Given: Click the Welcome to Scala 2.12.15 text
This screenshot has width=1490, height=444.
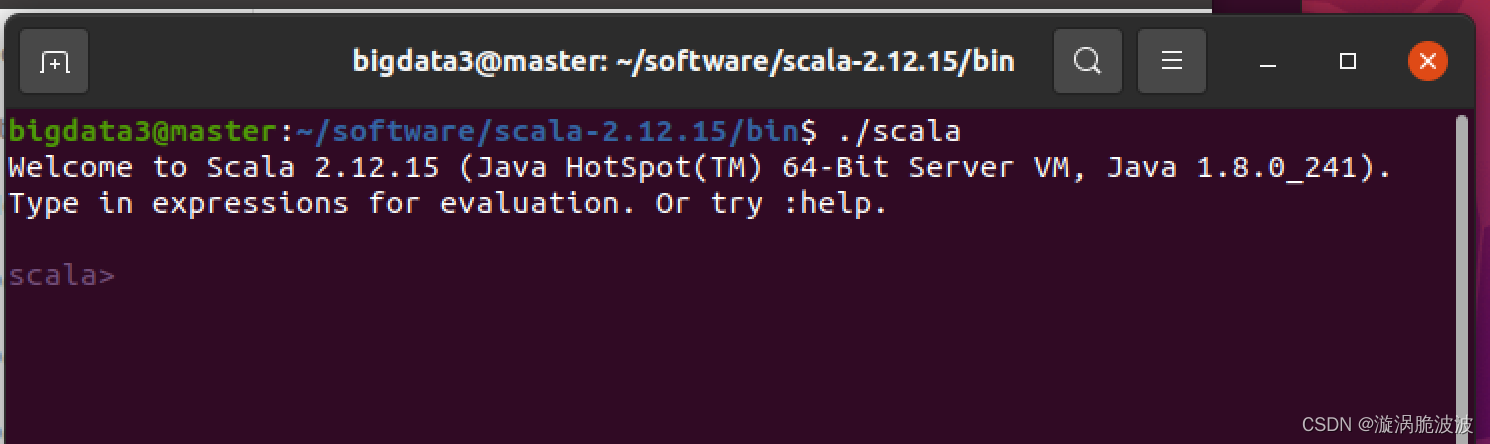Looking at the screenshot, I should tap(223, 168).
